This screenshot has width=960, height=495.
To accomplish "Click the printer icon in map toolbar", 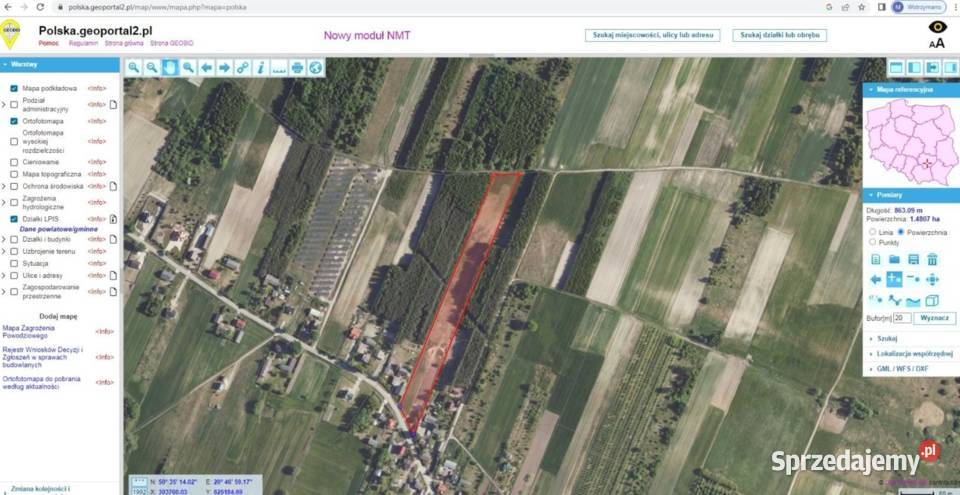I will [298, 67].
